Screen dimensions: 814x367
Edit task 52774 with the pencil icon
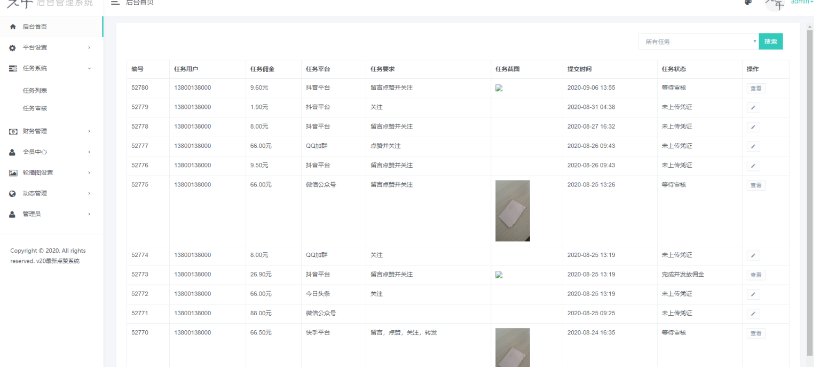click(753, 255)
